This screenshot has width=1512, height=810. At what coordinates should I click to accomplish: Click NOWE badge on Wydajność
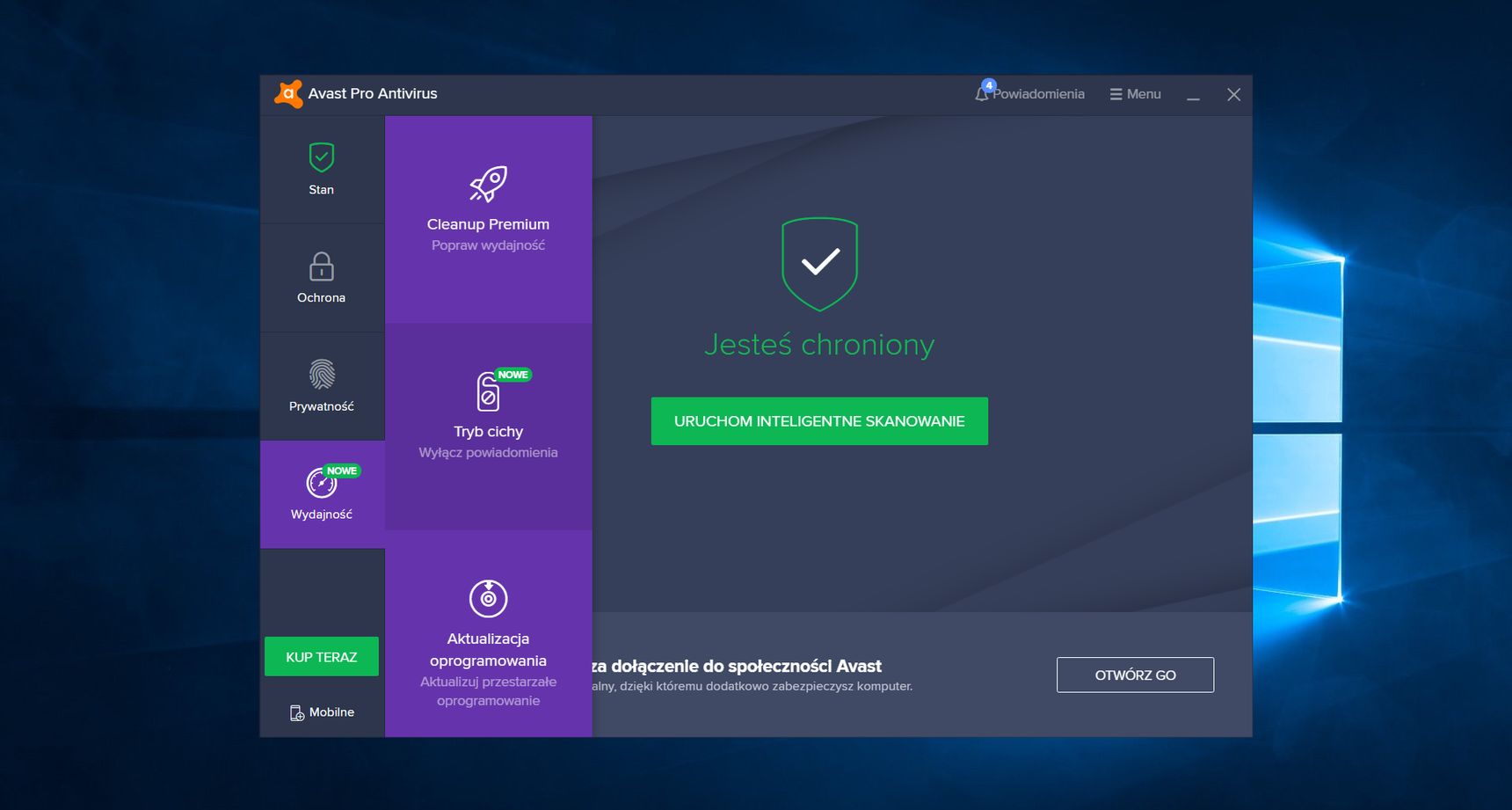pyautogui.click(x=342, y=471)
